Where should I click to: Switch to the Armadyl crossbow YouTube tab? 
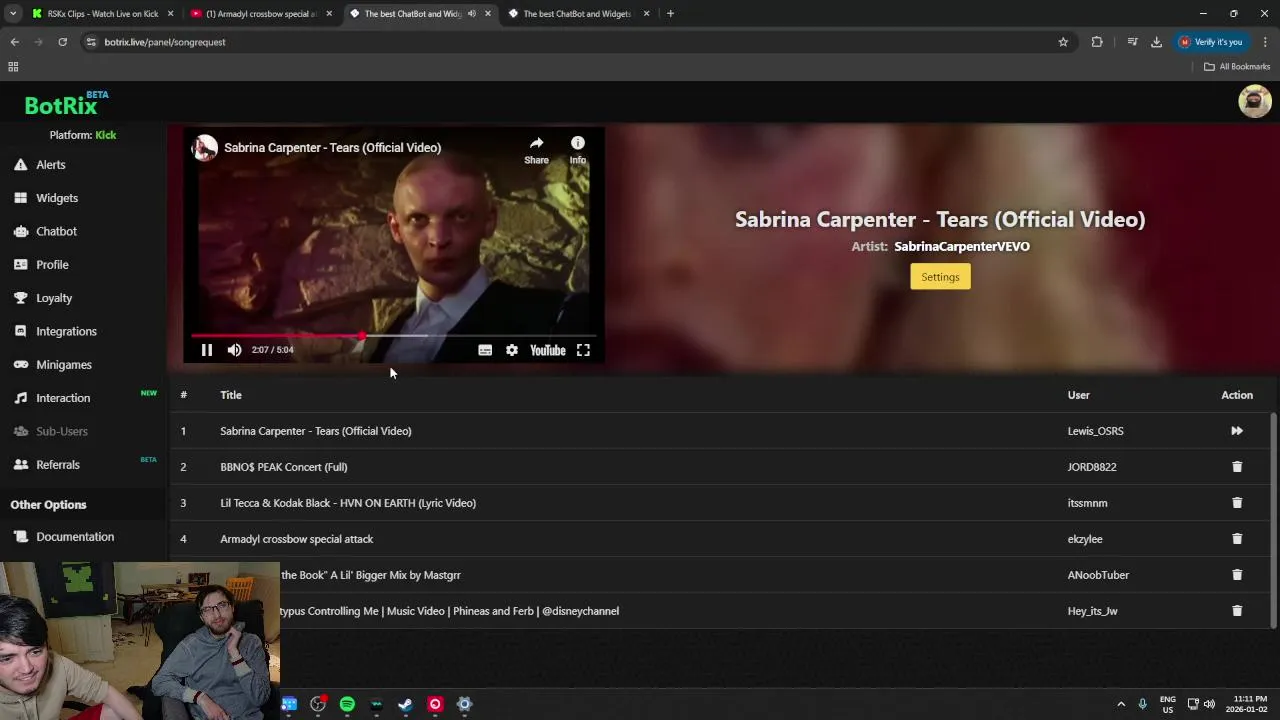262,14
